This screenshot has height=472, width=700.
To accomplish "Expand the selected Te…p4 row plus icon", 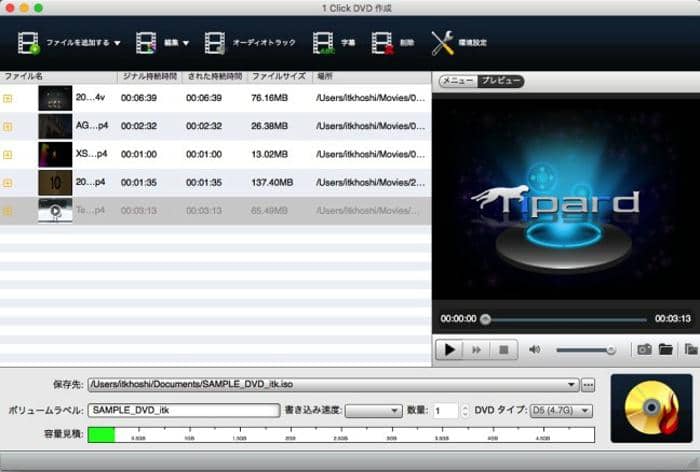I will [8, 211].
